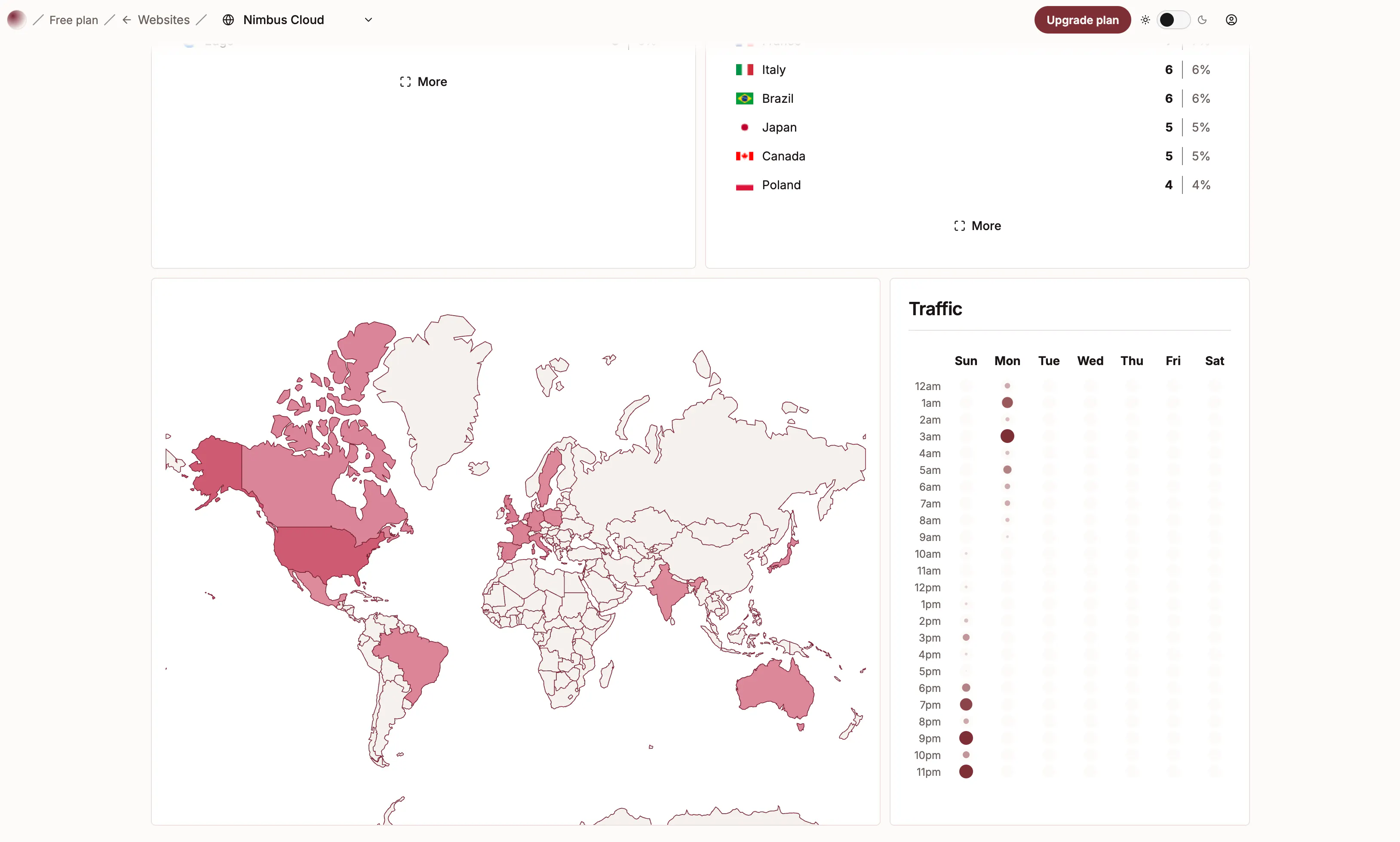Click More under the left panel
1400x842 pixels.
click(x=423, y=82)
